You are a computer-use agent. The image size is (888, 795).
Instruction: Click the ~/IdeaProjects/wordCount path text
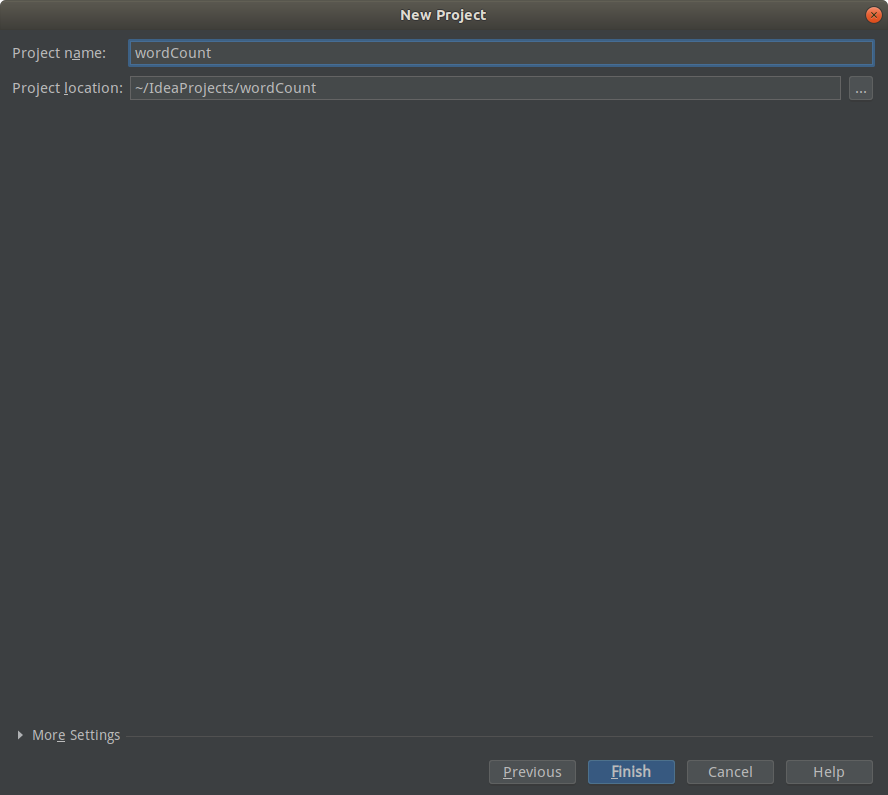(225, 88)
